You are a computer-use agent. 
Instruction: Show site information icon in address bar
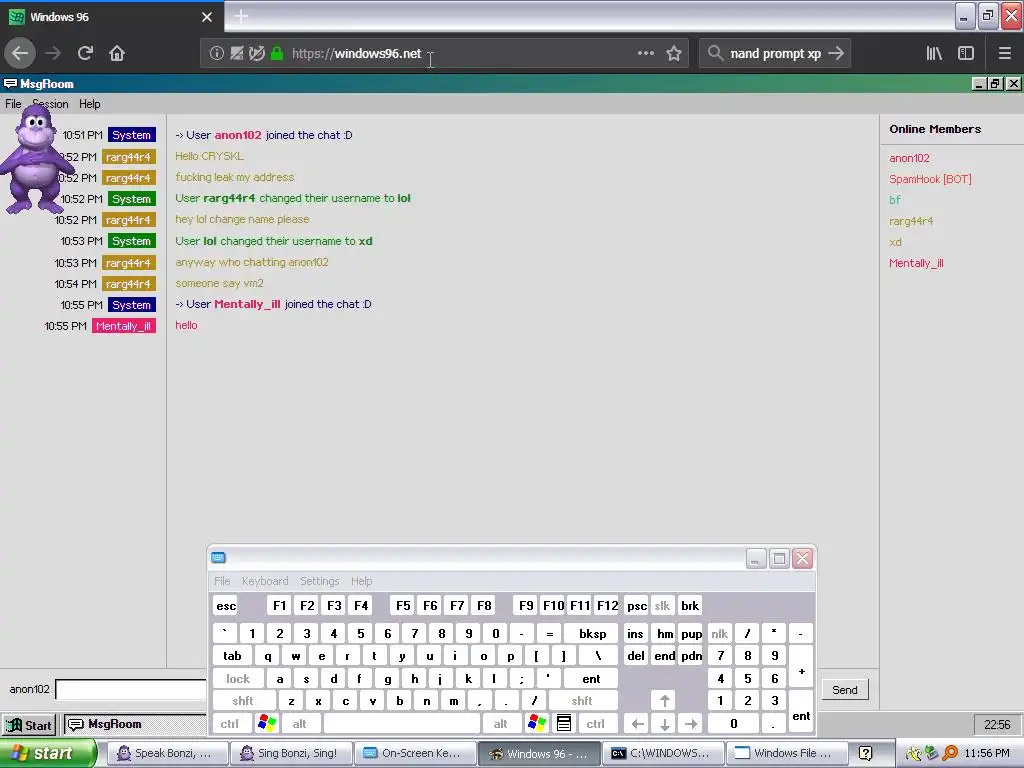pos(216,54)
